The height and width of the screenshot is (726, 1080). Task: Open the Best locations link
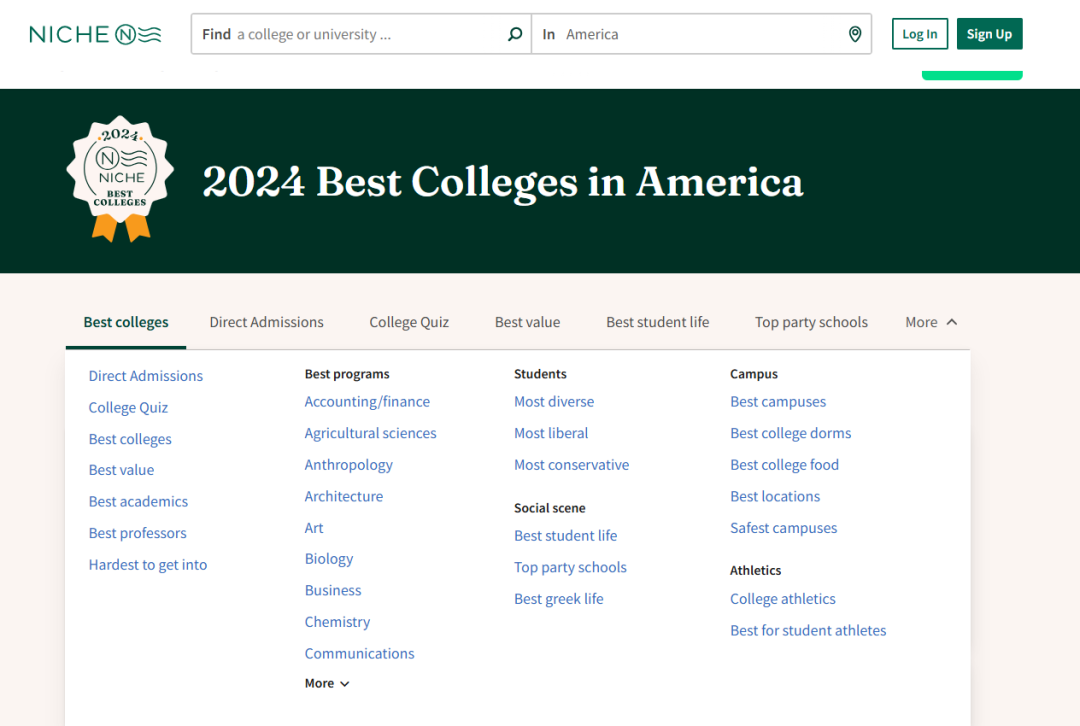pos(775,496)
